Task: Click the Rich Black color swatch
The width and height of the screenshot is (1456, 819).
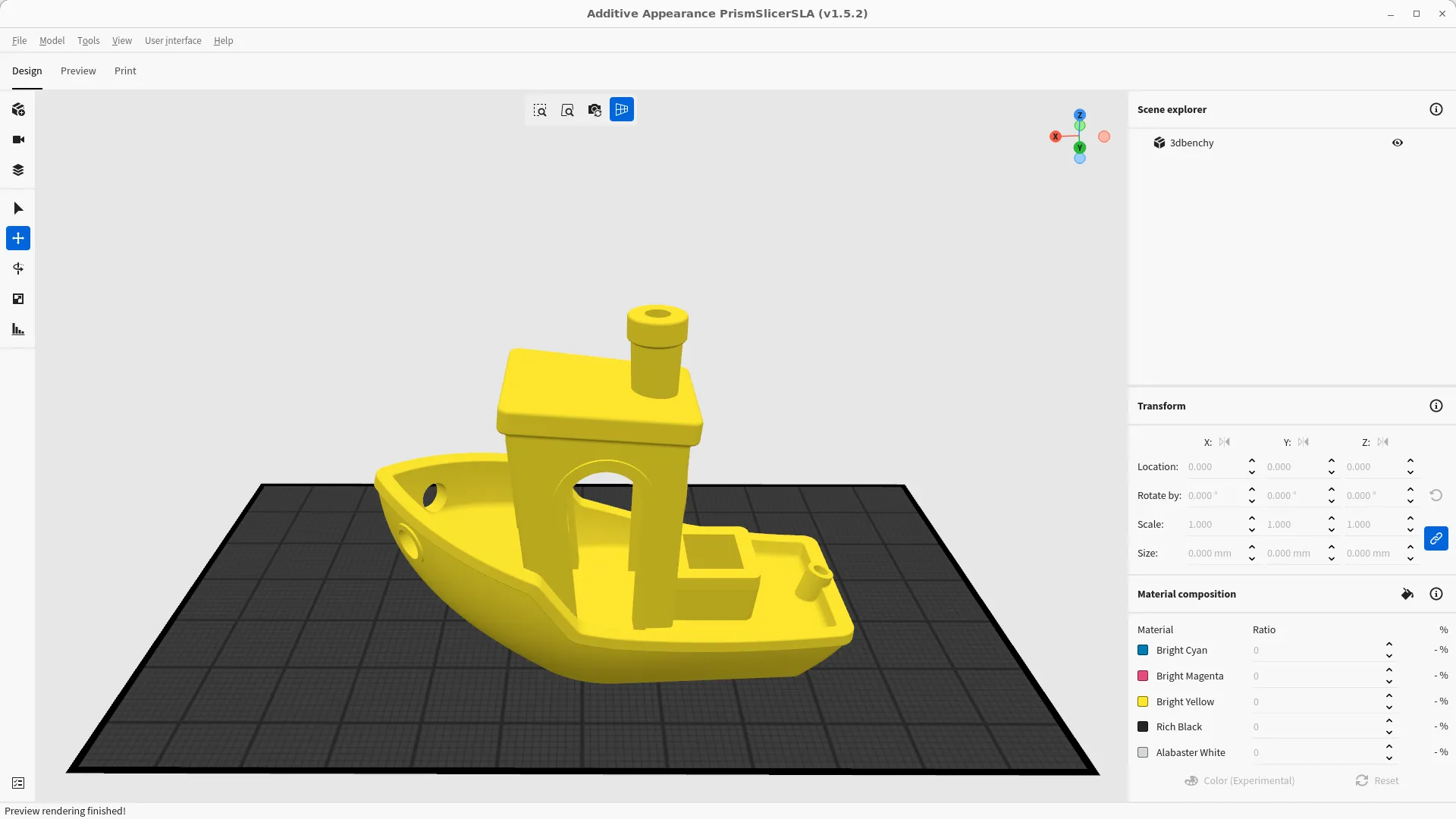Action: click(1143, 726)
